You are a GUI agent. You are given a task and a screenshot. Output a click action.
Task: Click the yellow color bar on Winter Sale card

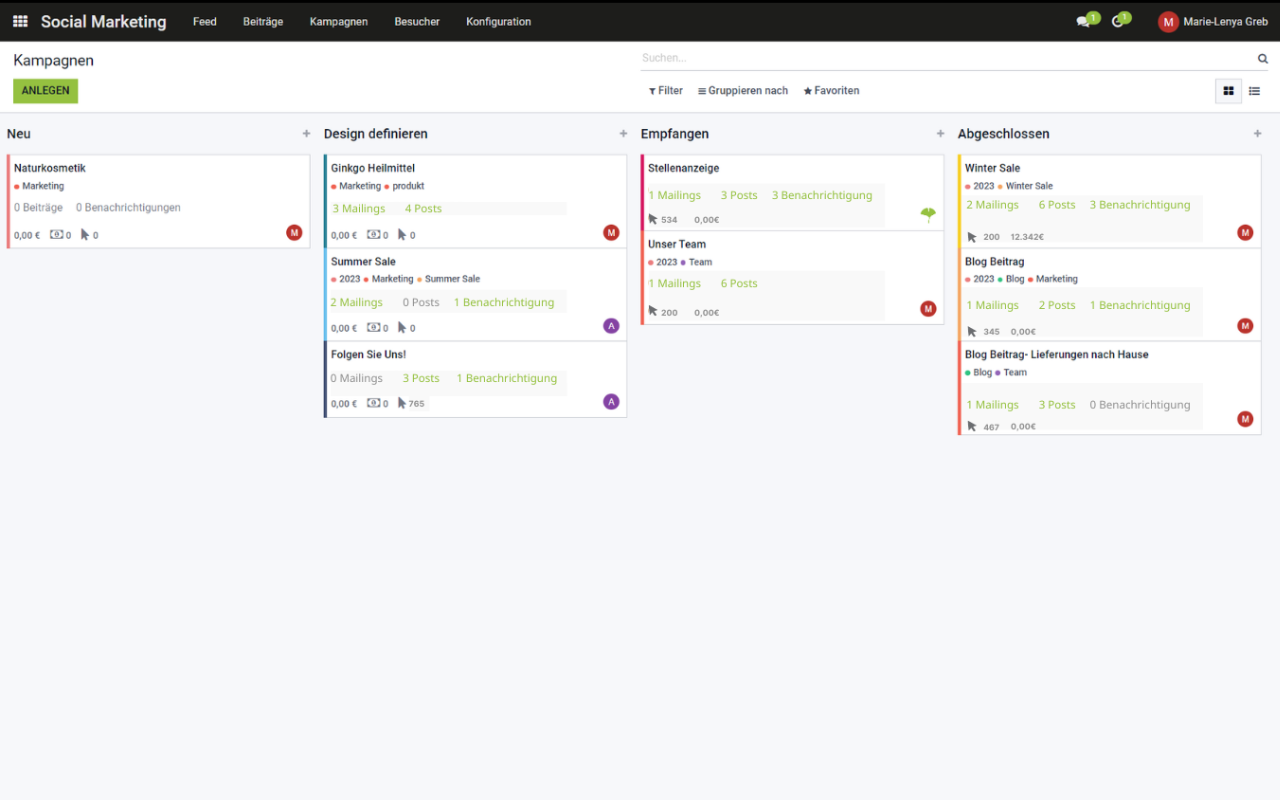[960, 201]
